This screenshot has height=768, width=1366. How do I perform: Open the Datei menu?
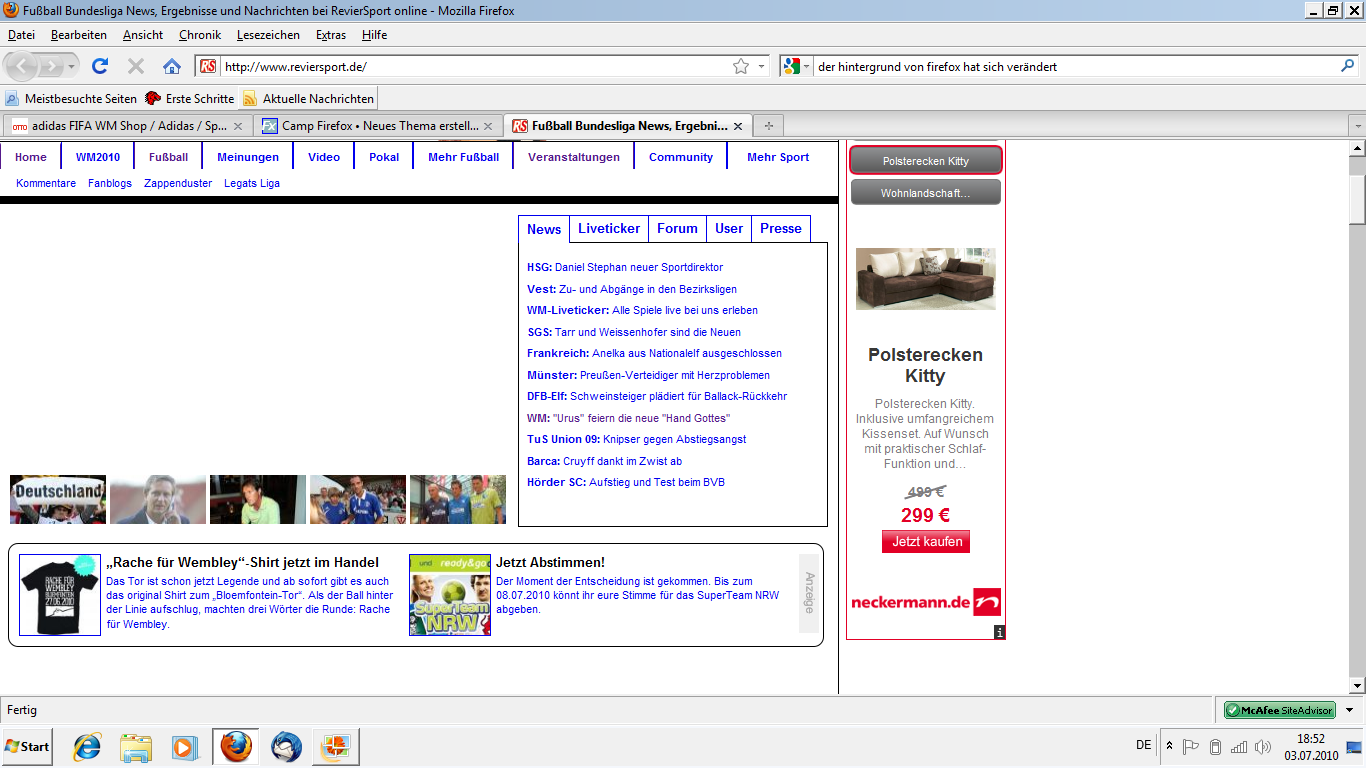tap(21, 35)
